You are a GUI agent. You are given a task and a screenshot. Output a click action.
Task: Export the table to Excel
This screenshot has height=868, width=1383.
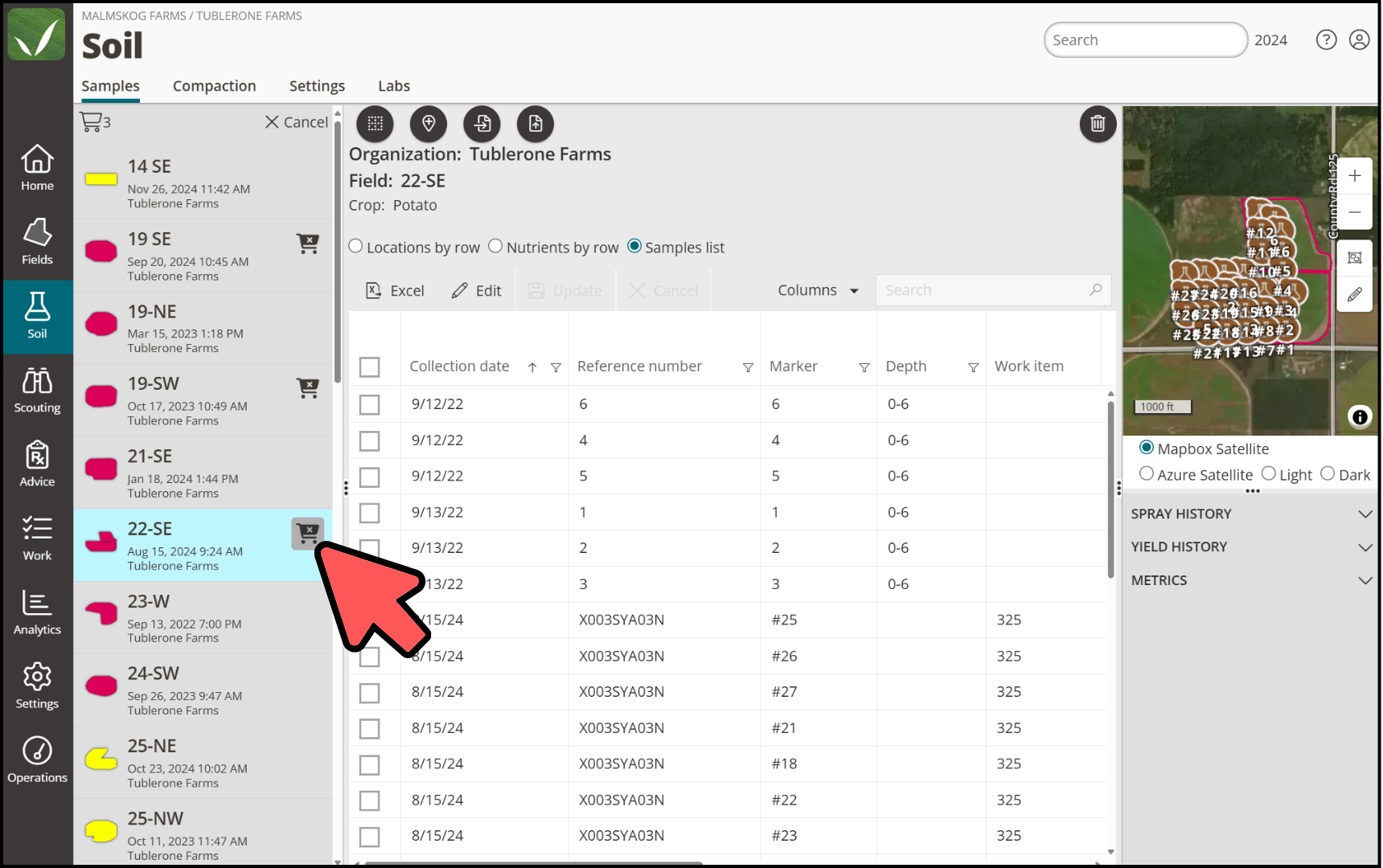pyautogui.click(x=395, y=290)
